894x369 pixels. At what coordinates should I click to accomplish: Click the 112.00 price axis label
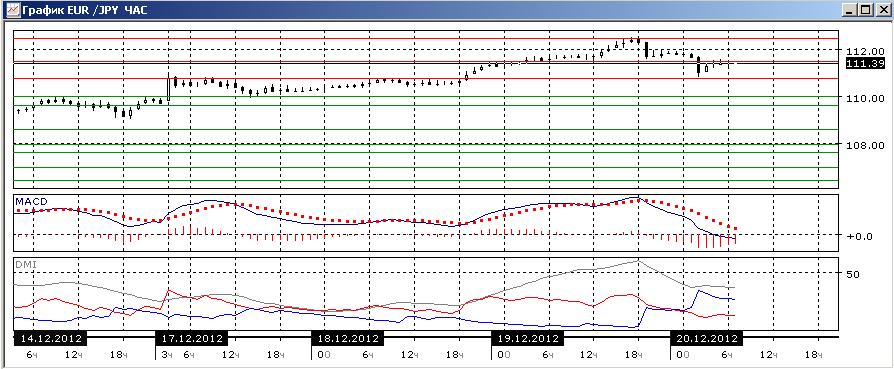[865, 51]
